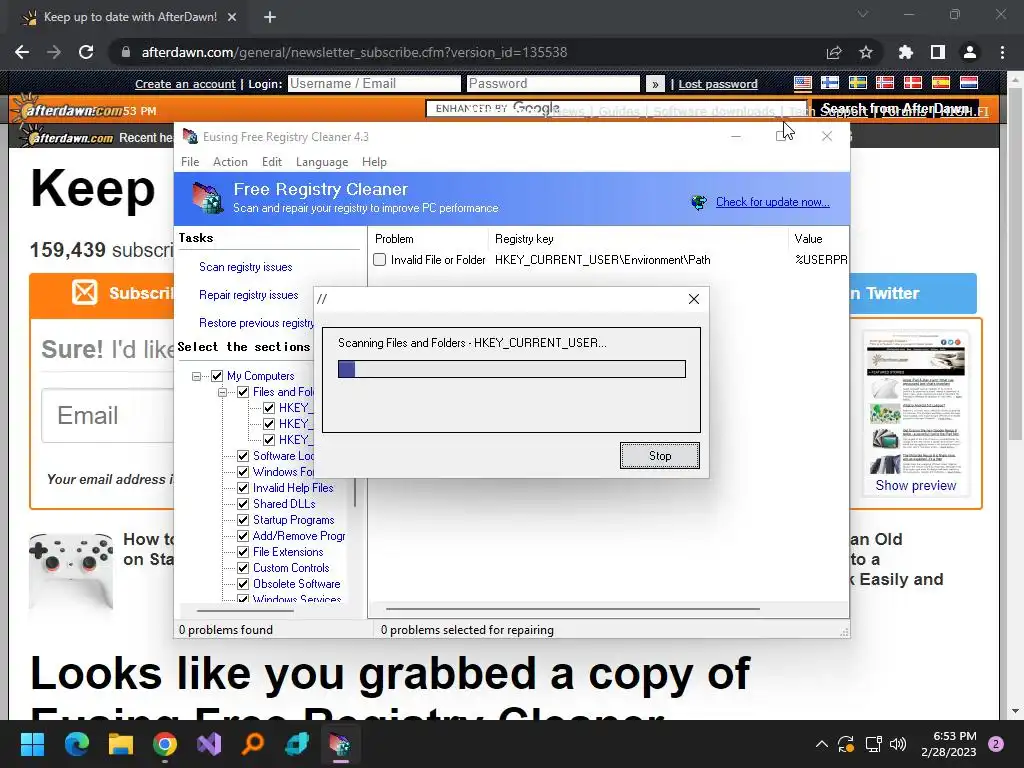
Task: Open File Explorer from taskbar
Action: click(x=121, y=744)
